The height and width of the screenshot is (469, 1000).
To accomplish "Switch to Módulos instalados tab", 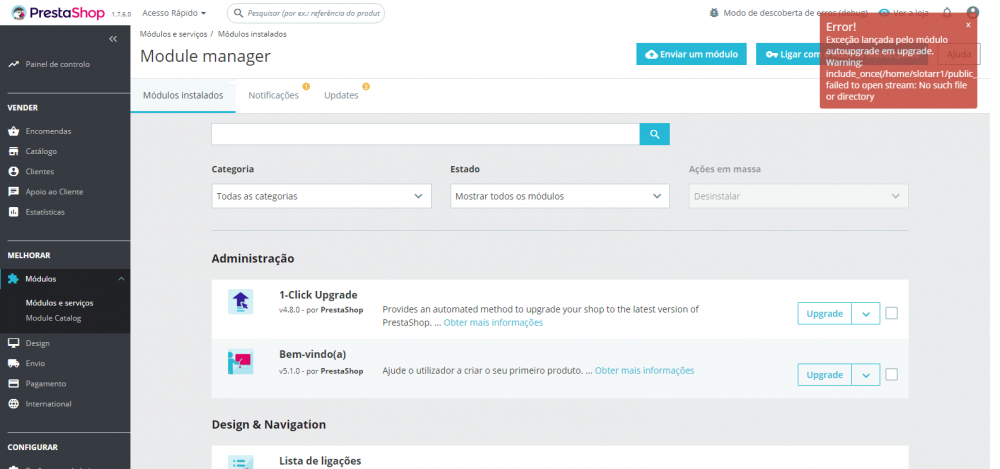I will tap(183, 96).
